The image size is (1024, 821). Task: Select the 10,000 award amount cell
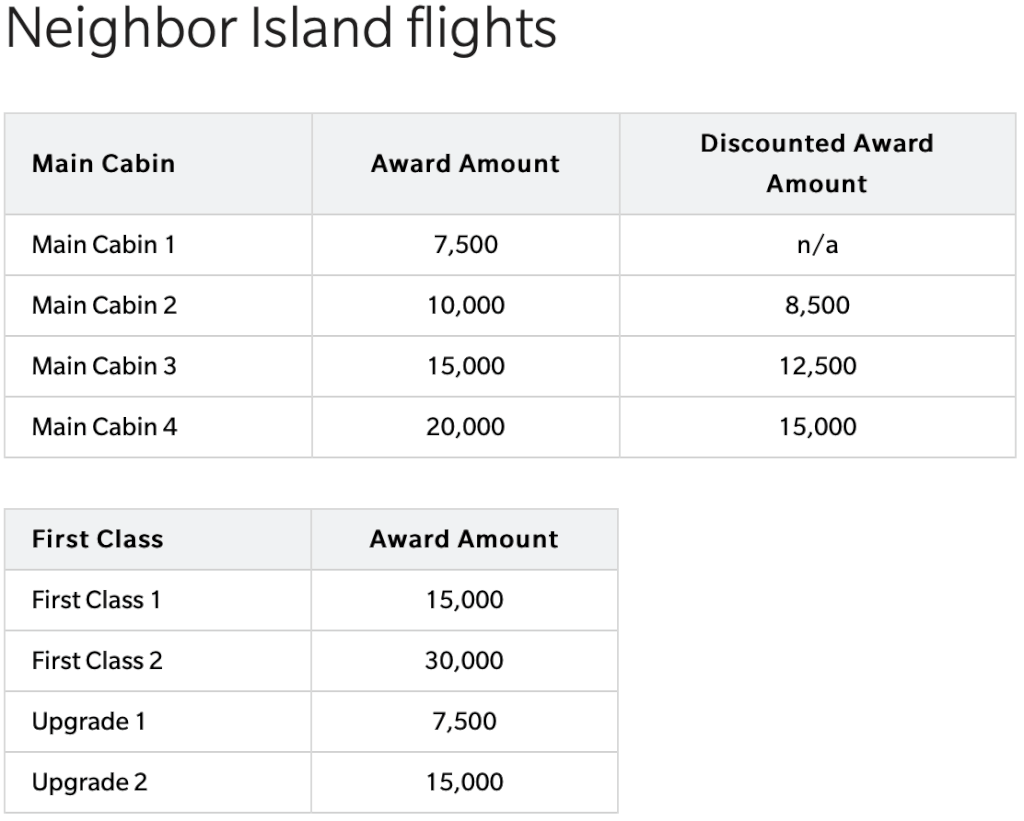click(466, 306)
